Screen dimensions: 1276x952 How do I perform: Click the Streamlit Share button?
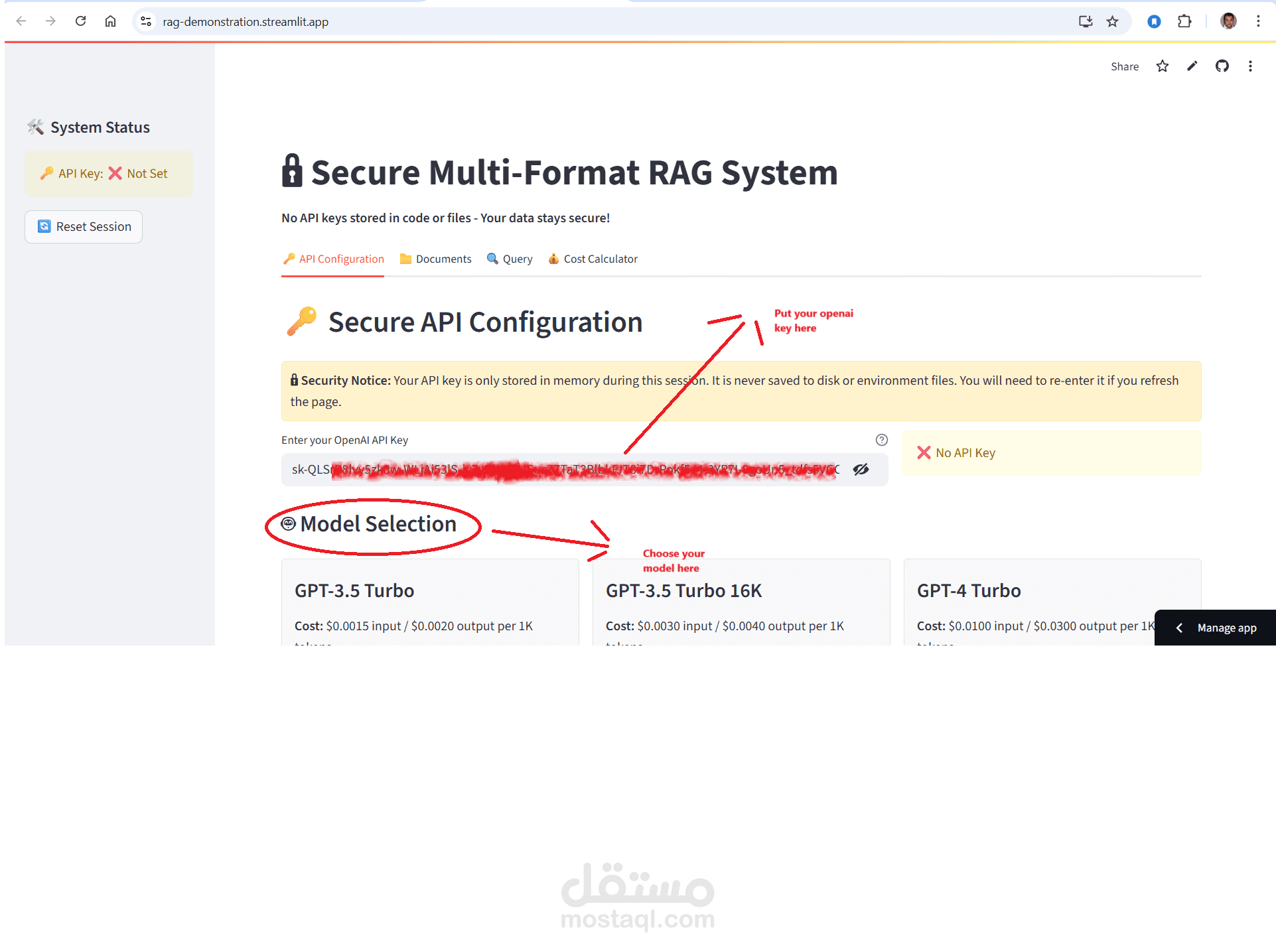pyautogui.click(x=1125, y=66)
